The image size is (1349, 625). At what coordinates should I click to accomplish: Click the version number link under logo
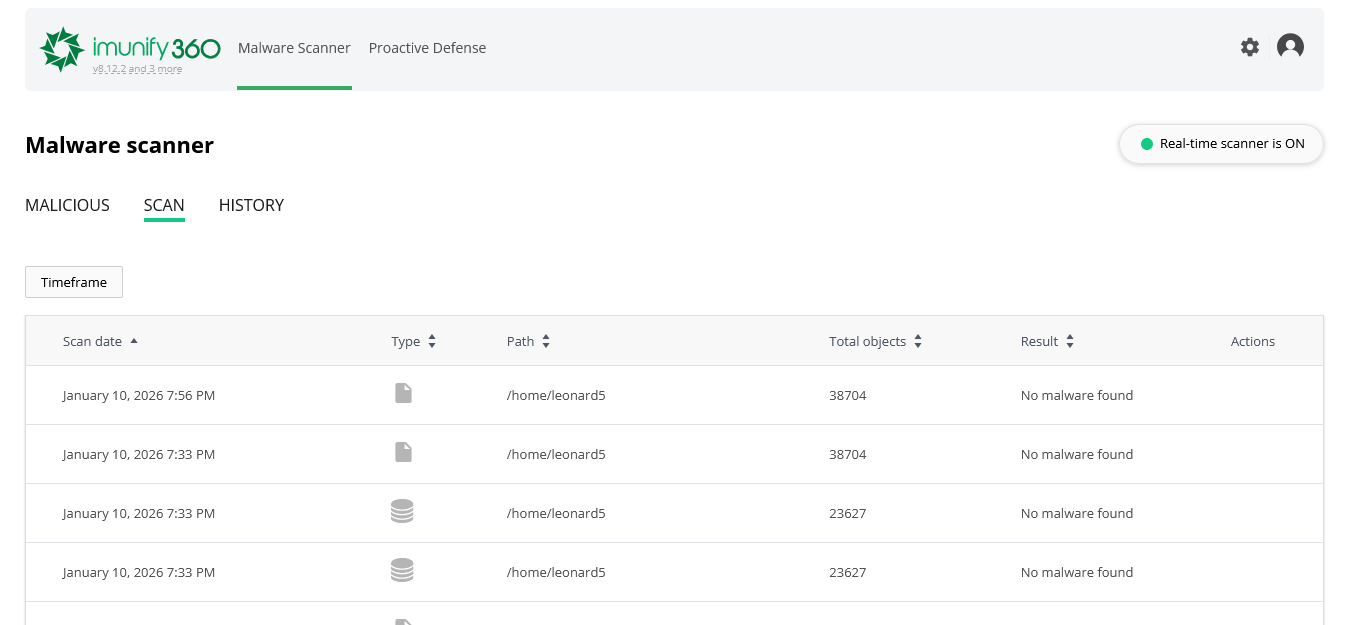137,70
